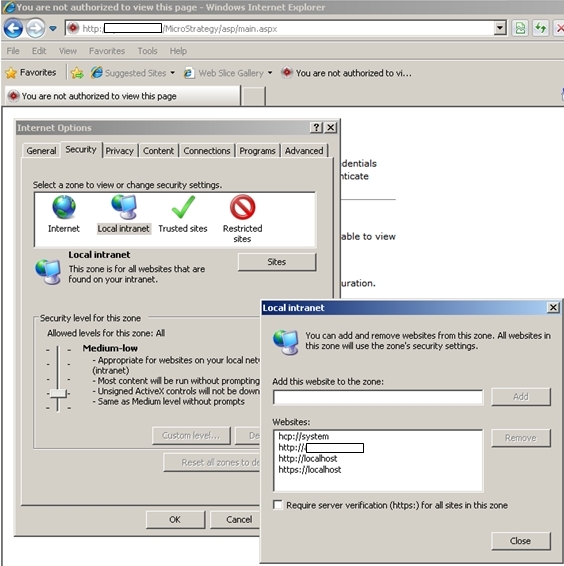This screenshot has width=564, height=566.
Task: Select the 'You are not authorized' page tab
Action: 123,96
